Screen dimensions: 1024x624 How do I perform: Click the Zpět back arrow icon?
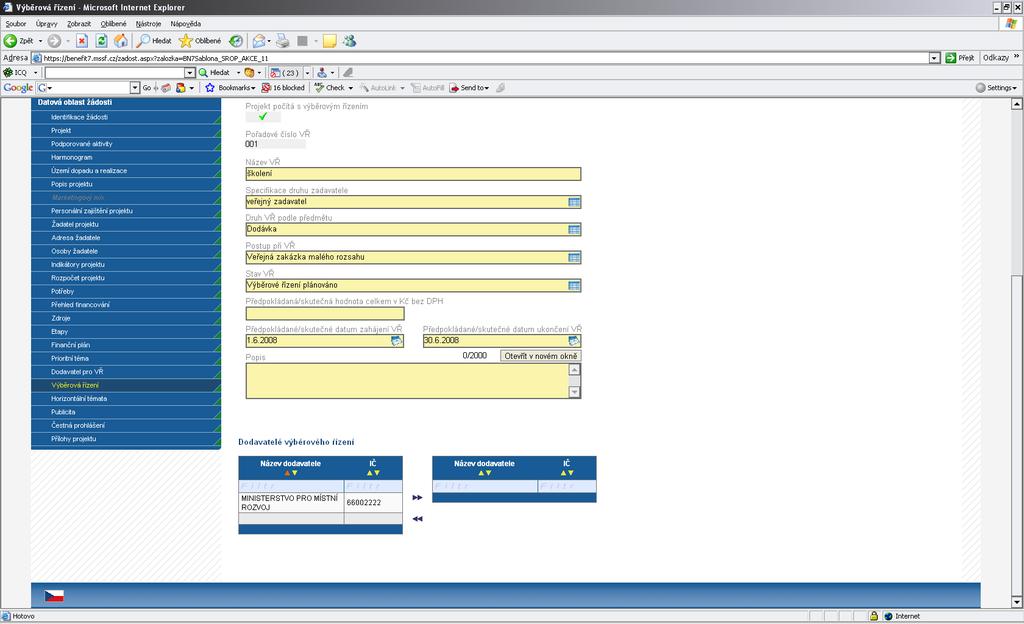(10, 41)
